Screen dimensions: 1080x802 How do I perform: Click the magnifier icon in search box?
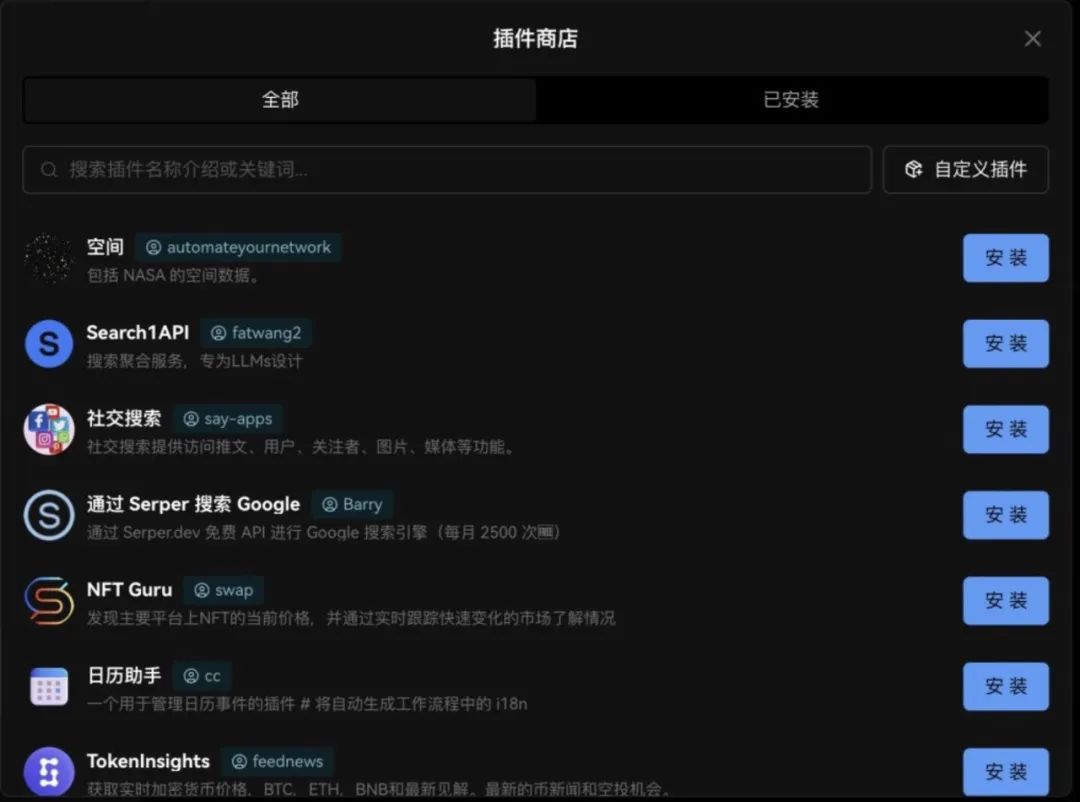(x=49, y=169)
